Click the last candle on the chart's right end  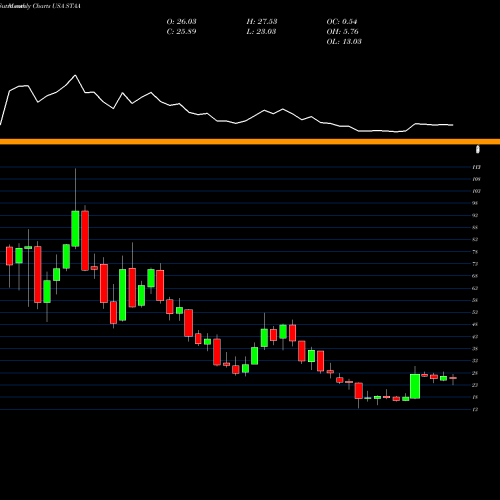[453, 378]
